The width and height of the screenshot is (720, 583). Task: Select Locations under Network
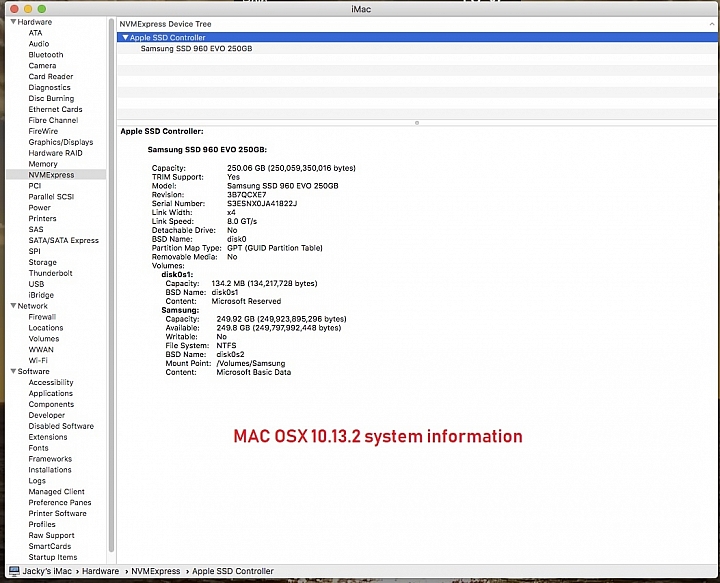(45, 328)
